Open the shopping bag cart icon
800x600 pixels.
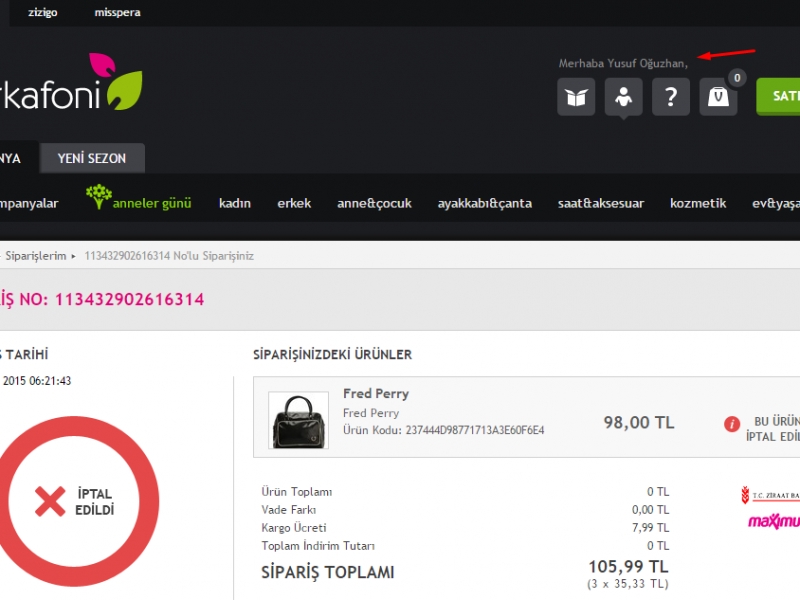[x=718, y=97]
